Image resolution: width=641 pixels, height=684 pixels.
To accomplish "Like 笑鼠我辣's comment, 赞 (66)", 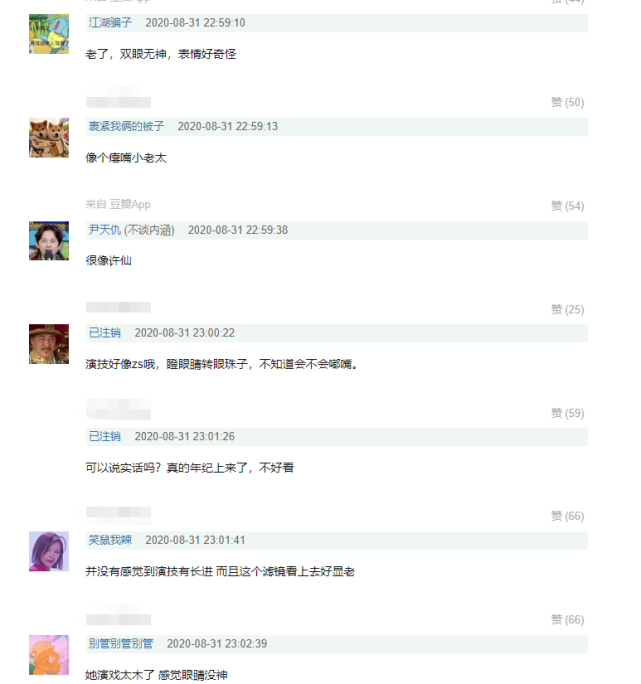I will (x=567, y=620).
